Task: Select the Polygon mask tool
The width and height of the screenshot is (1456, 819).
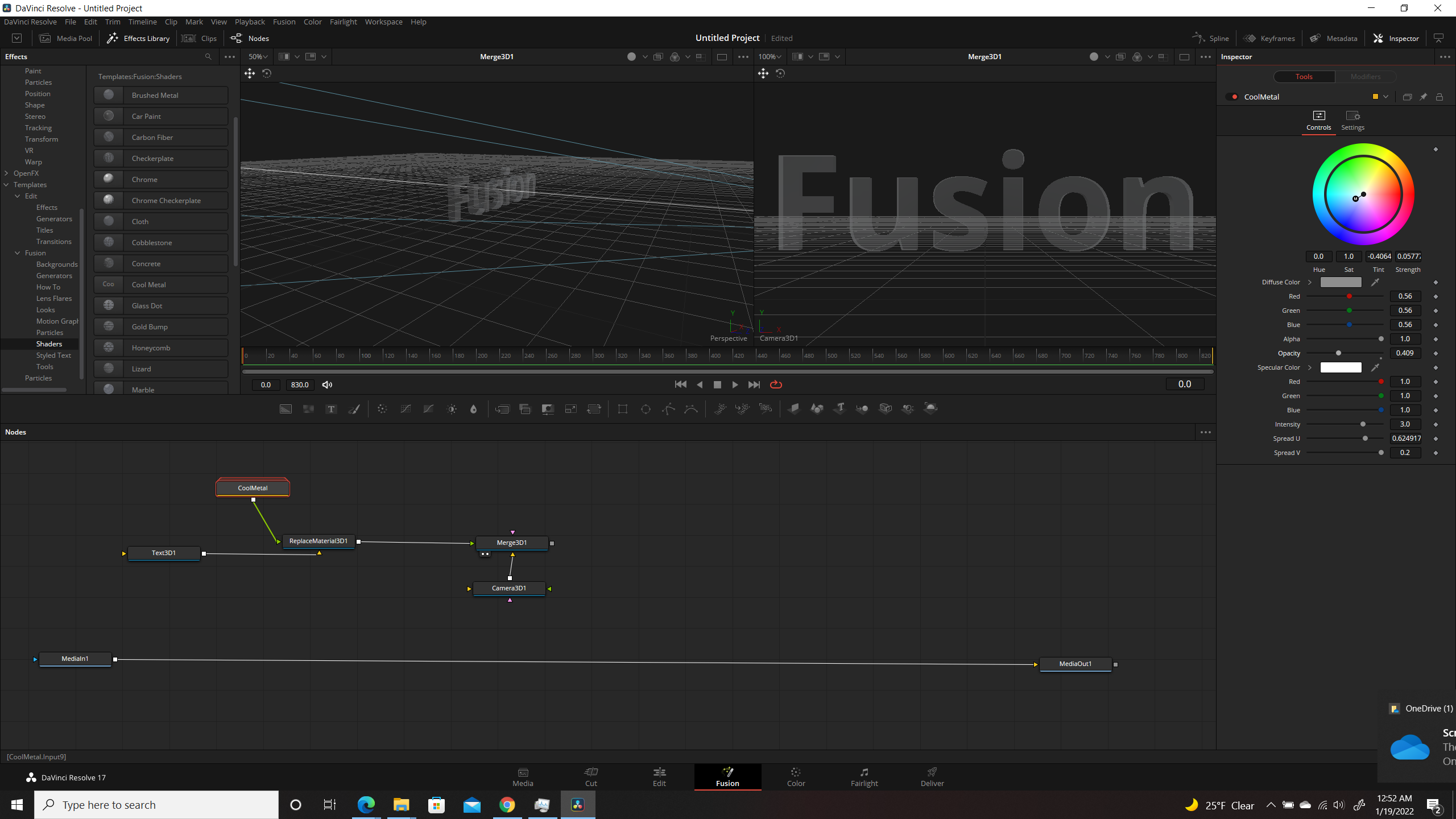Action: 668,409
